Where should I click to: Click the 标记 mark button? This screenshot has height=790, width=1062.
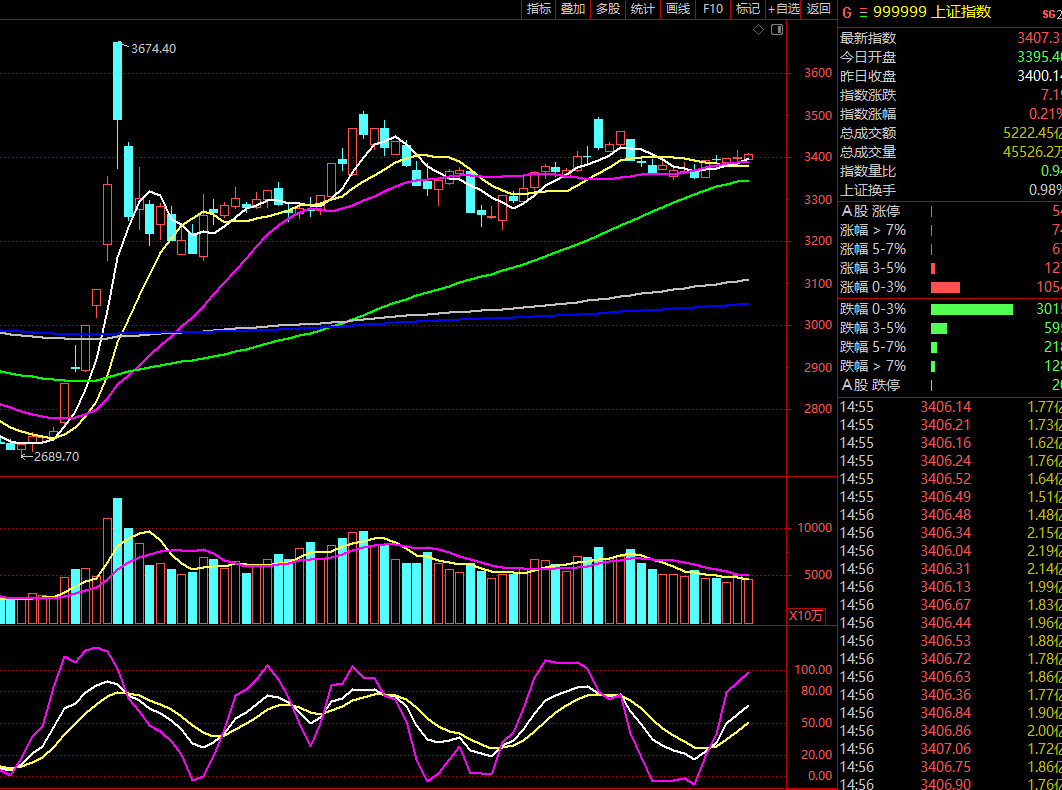pyautogui.click(x=748, y=9)
